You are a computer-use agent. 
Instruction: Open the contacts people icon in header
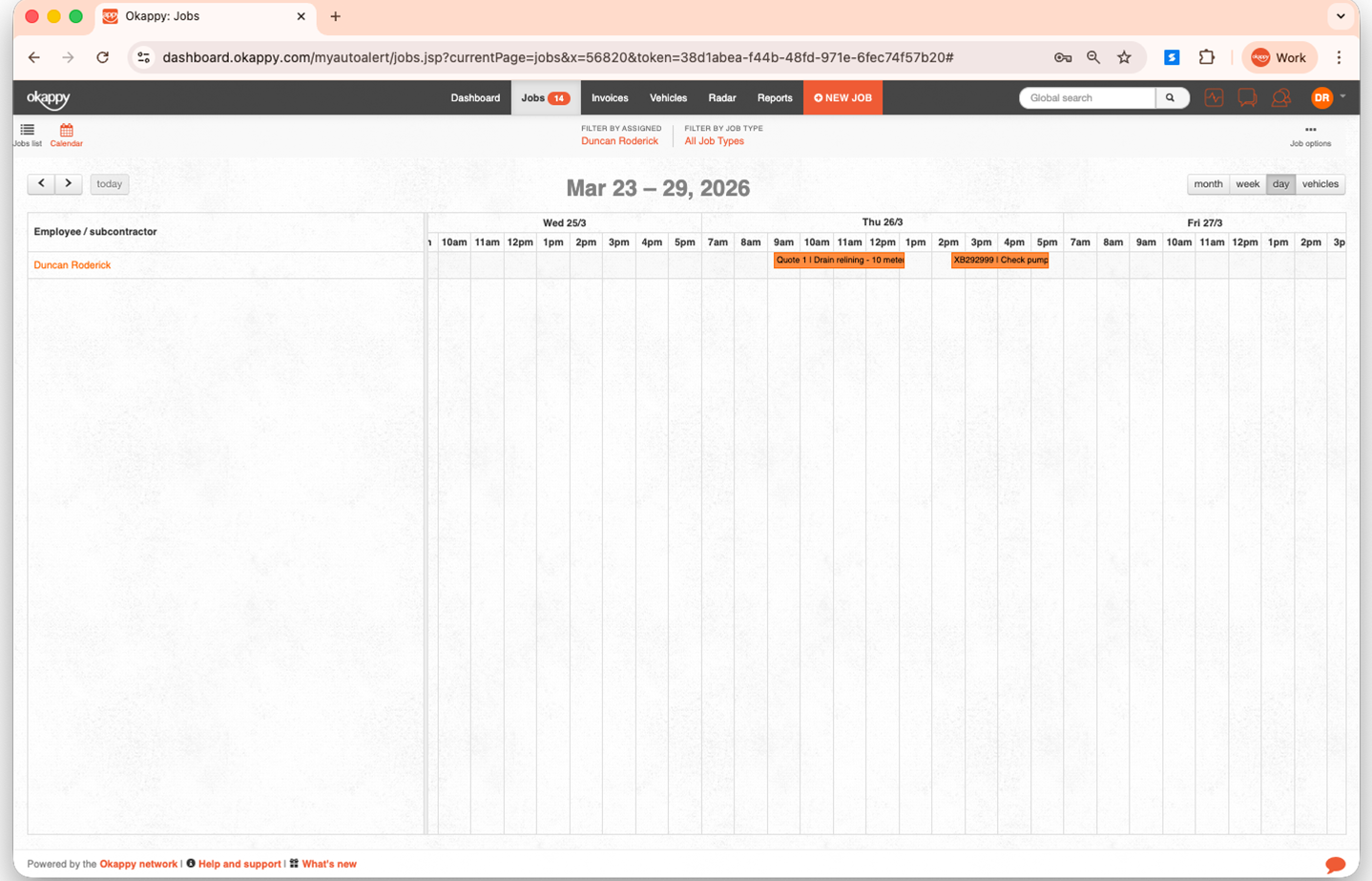click(x=1281, y=98)
